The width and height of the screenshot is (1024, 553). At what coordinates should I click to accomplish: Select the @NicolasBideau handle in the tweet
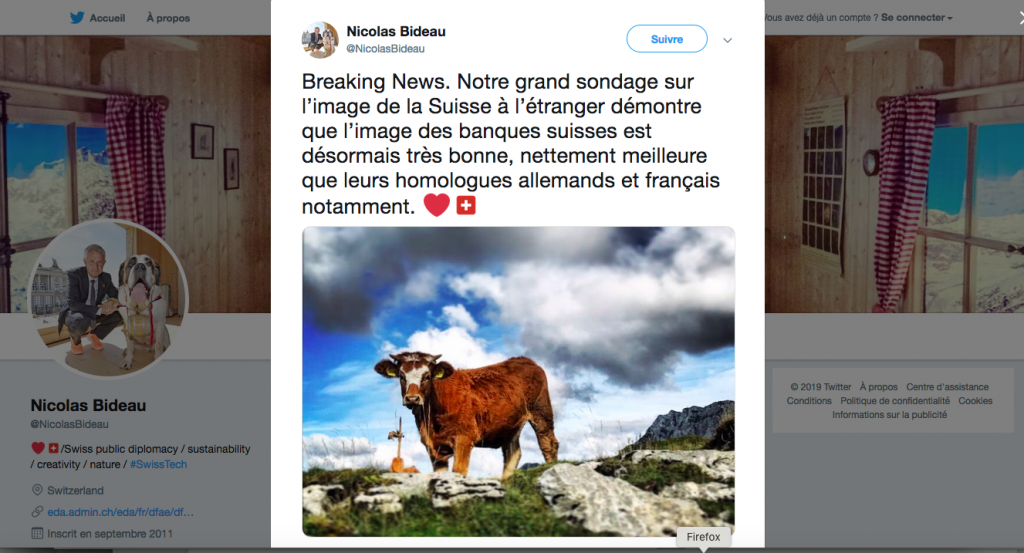[385, 49]
